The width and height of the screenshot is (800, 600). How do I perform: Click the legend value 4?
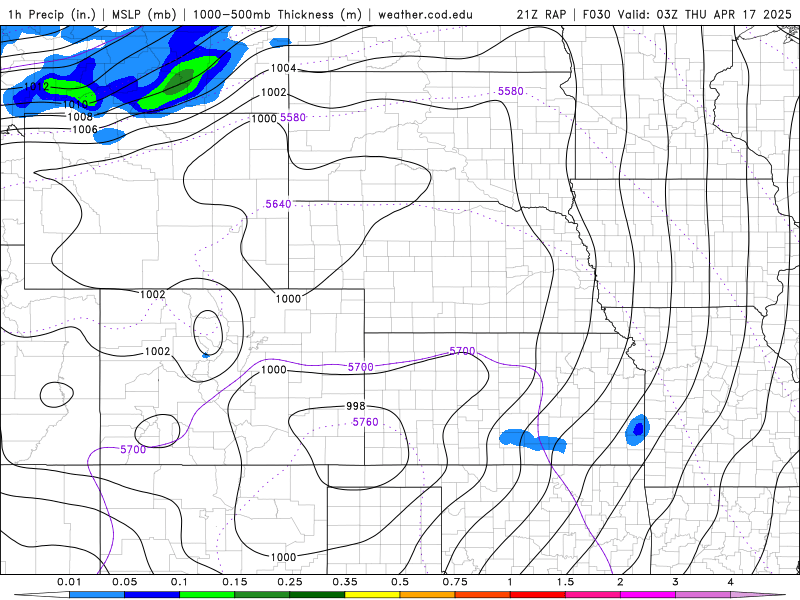click(x=731, y=582)
